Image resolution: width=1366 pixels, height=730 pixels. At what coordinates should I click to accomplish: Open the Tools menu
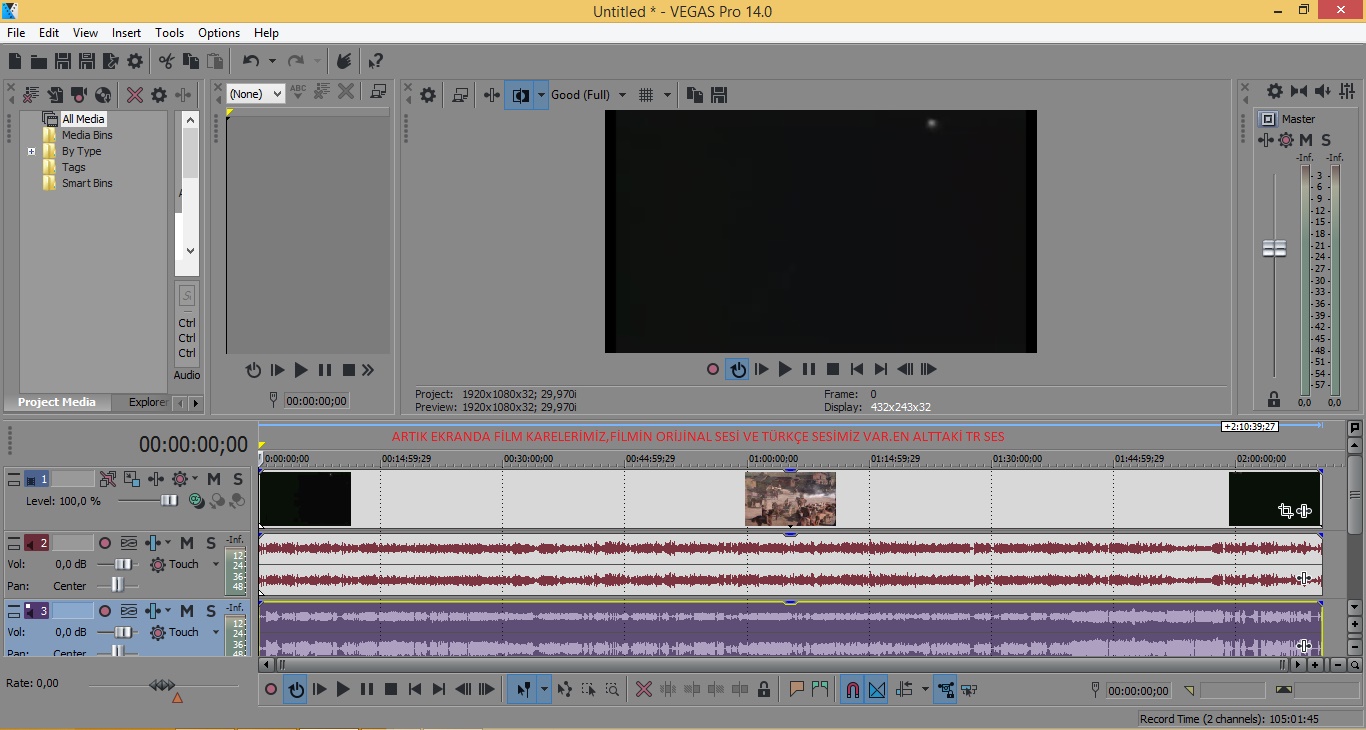point(169,33)
